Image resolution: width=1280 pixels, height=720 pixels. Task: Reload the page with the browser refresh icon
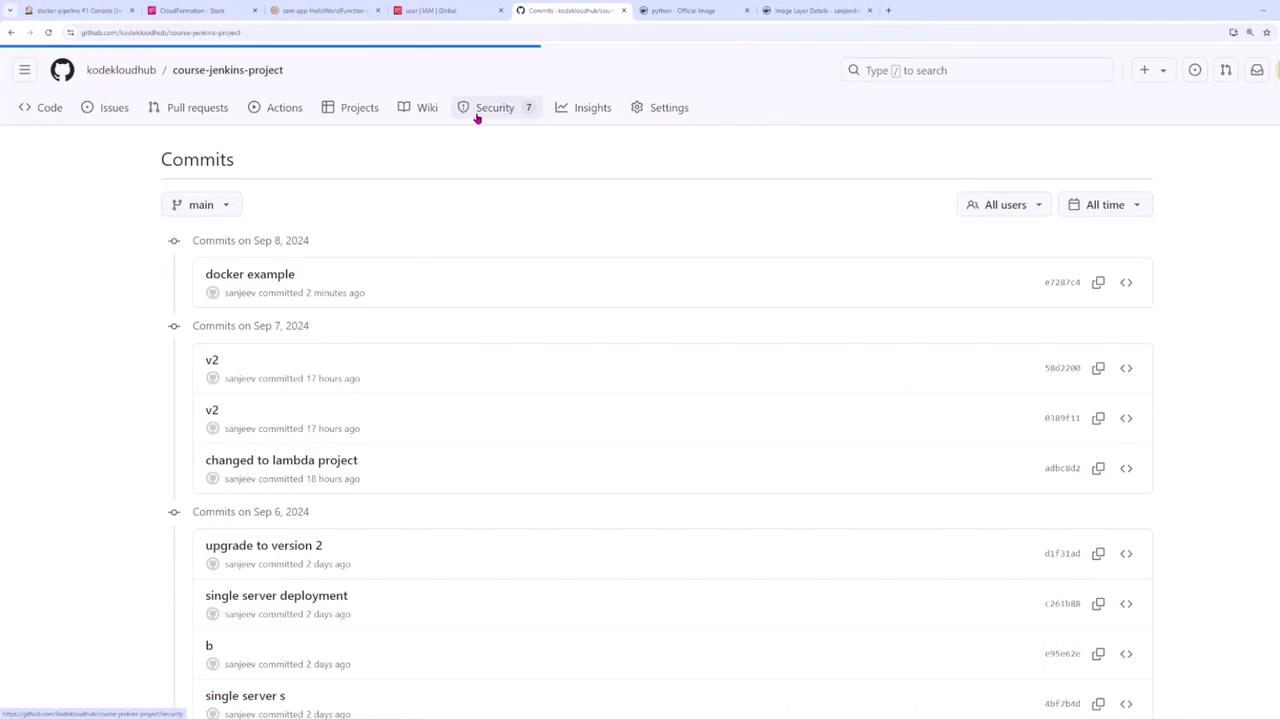48,32
